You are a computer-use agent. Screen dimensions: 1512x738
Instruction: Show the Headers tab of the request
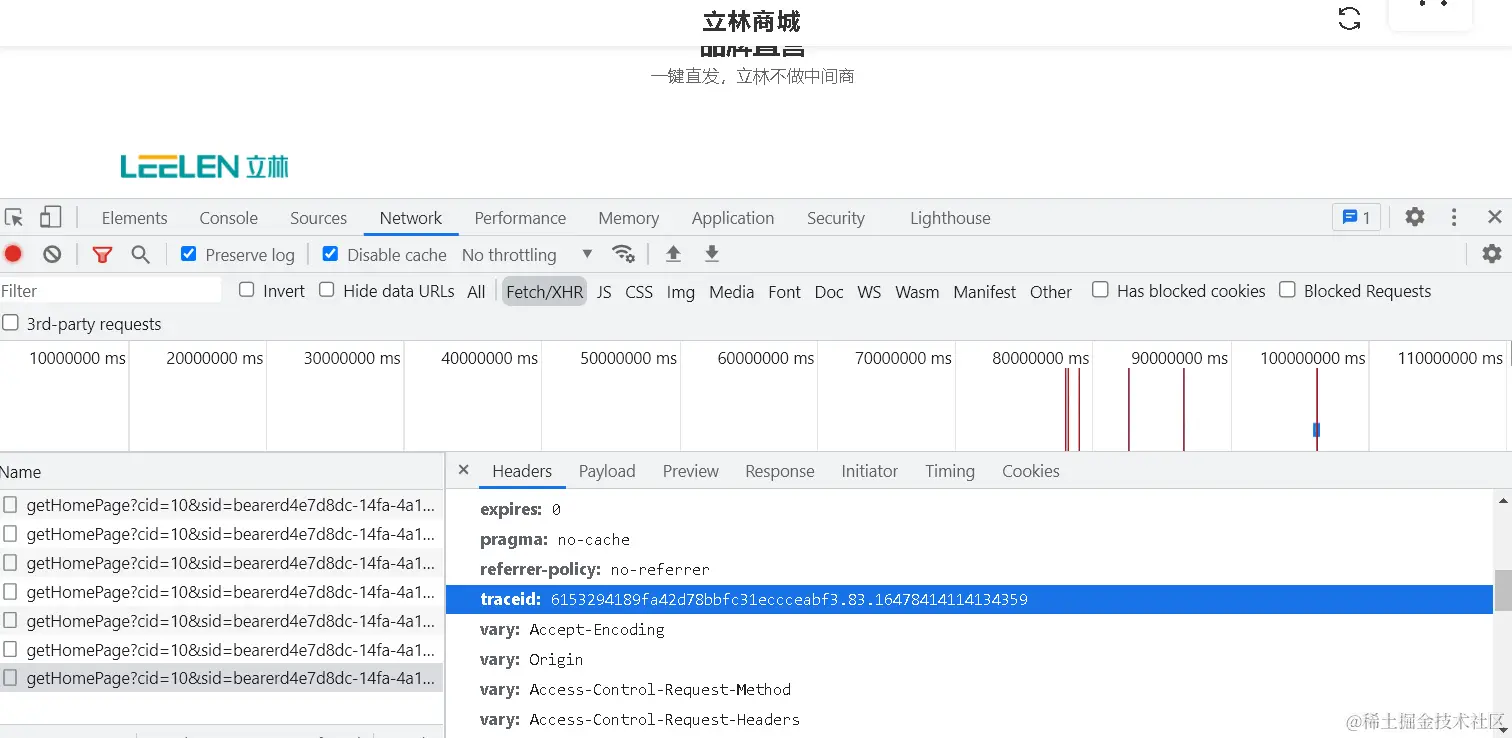coord(522,471)
